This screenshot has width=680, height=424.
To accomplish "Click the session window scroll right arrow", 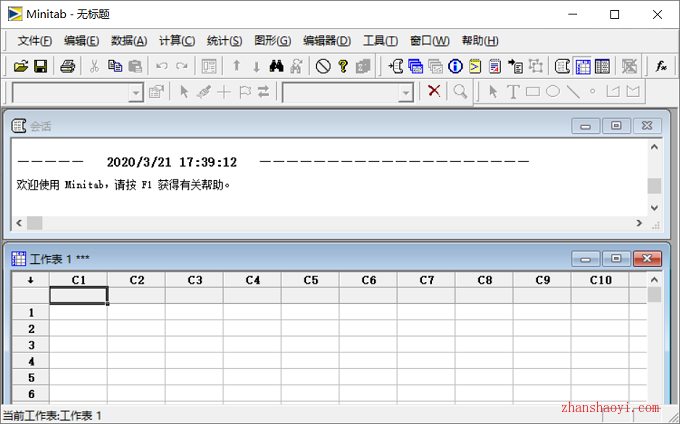I will (639, 223).
